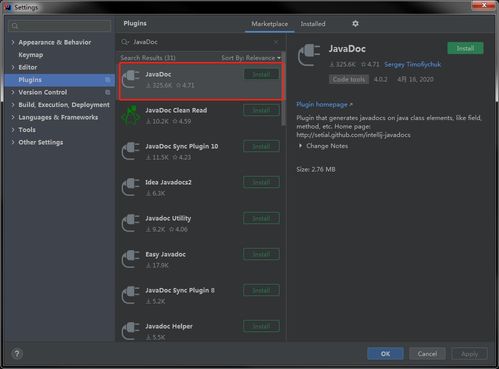The height and width of the screenshot is (369, 499).
Task: Click Size: 2.76 MB text
Action: click(x=316, y=169)
